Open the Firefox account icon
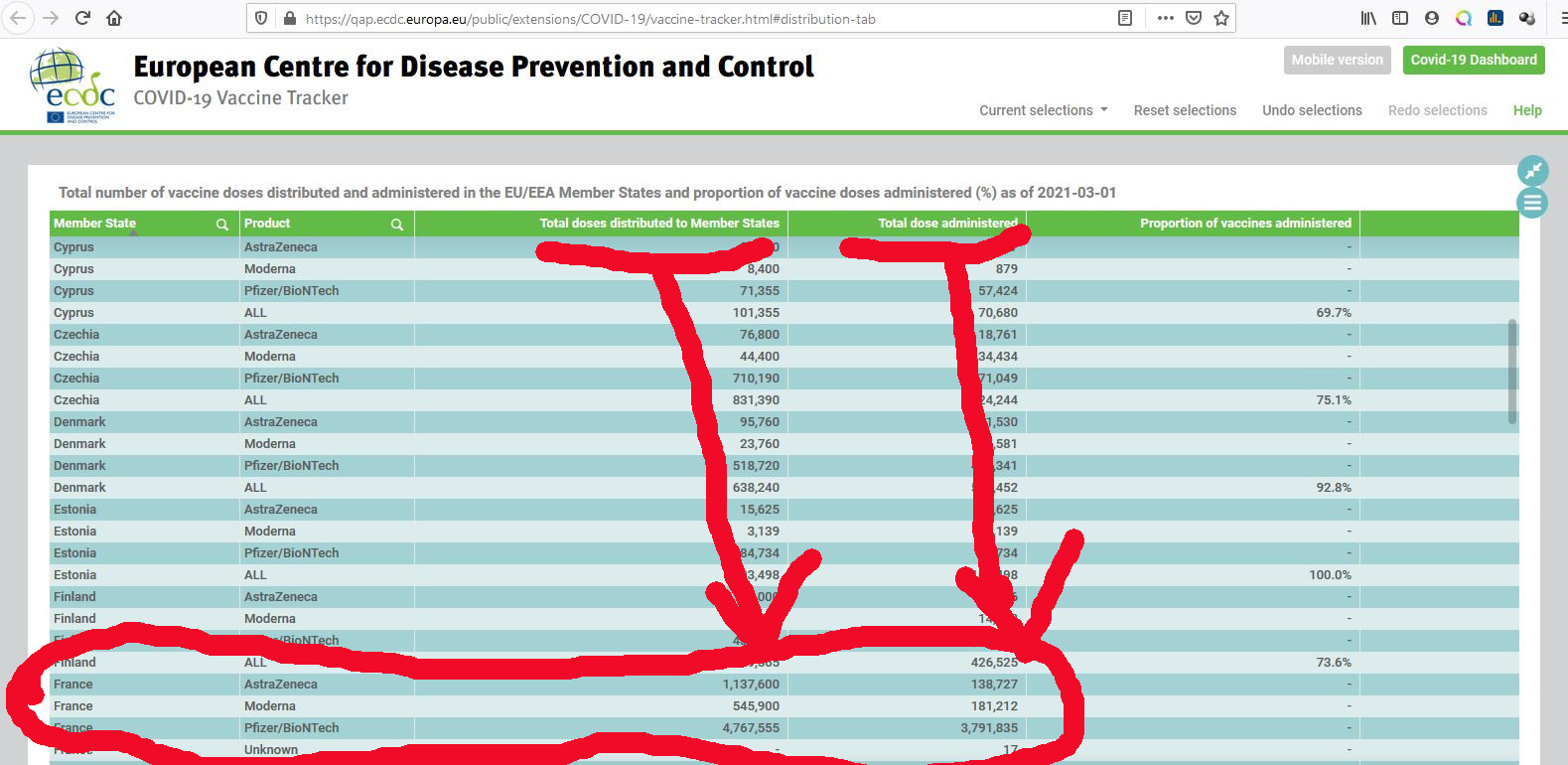 coord(1432,18)
